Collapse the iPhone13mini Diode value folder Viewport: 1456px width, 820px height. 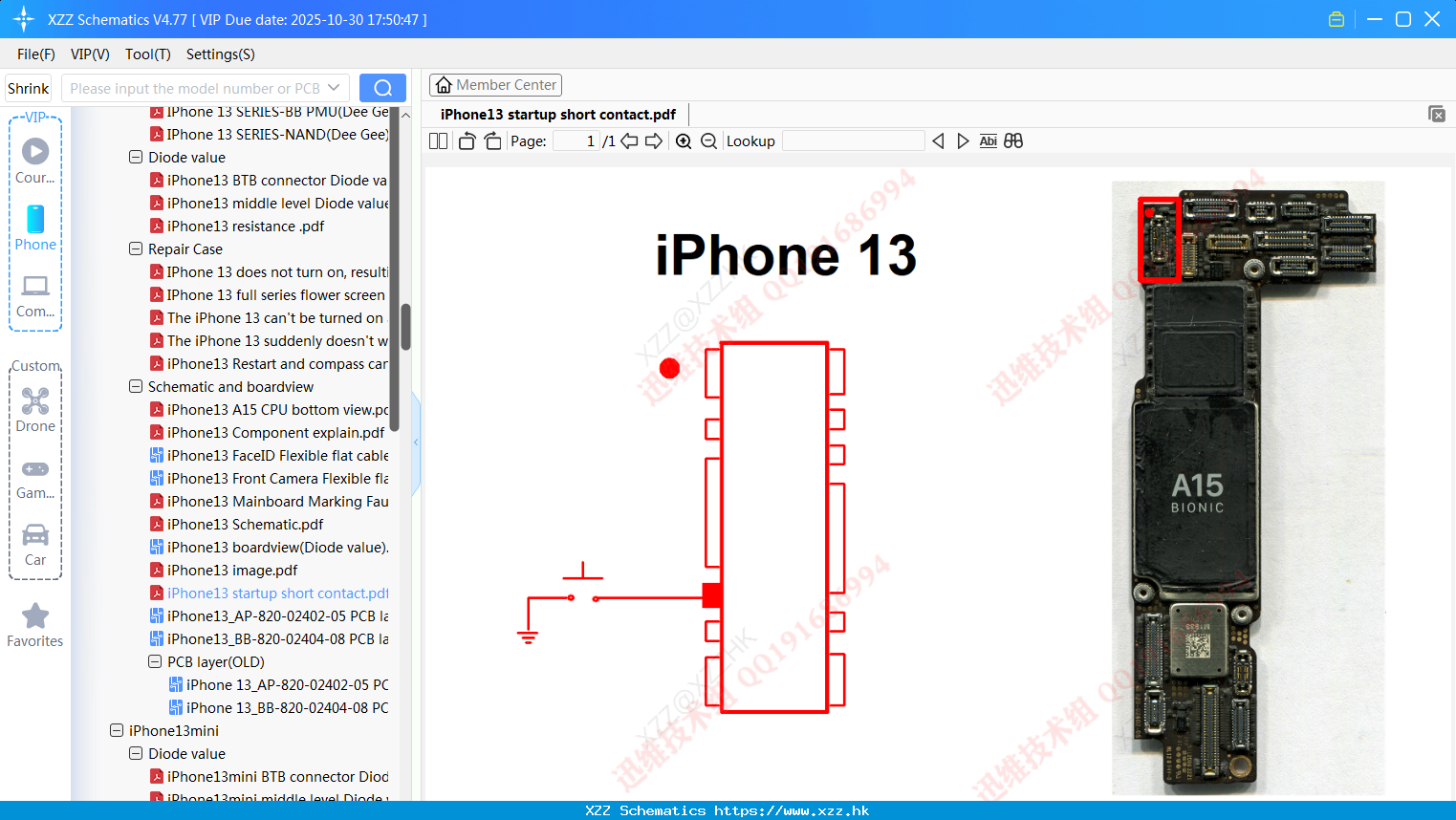136,753
